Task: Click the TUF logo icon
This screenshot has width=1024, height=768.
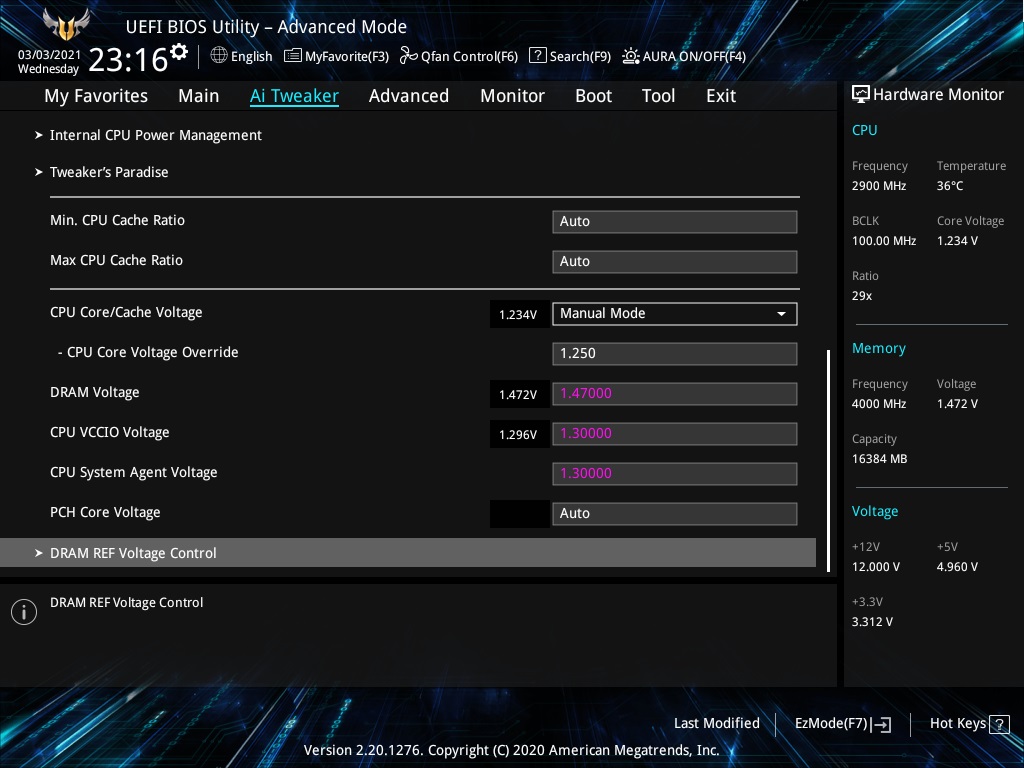Action: (x=65, y=25)
